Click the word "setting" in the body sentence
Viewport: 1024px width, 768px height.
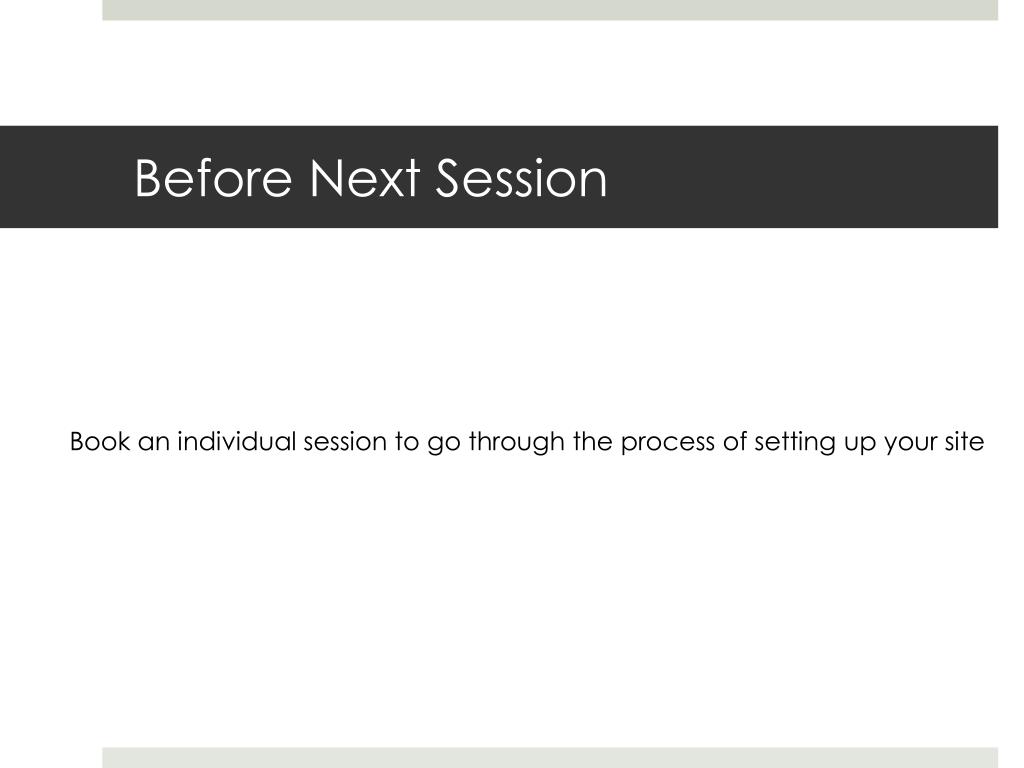[795, 443]
